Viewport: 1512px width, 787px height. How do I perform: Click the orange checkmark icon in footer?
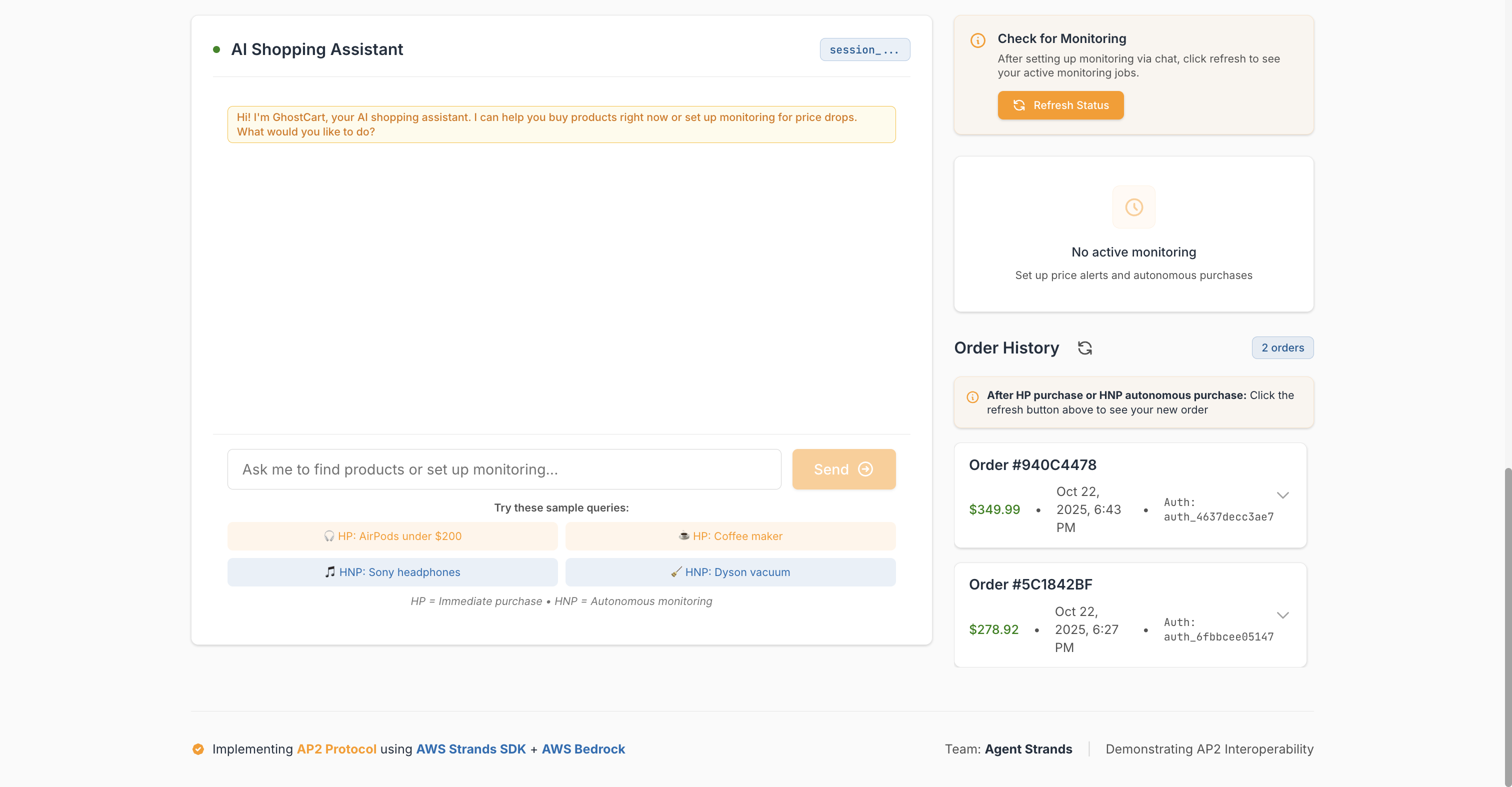click(198, 749)
